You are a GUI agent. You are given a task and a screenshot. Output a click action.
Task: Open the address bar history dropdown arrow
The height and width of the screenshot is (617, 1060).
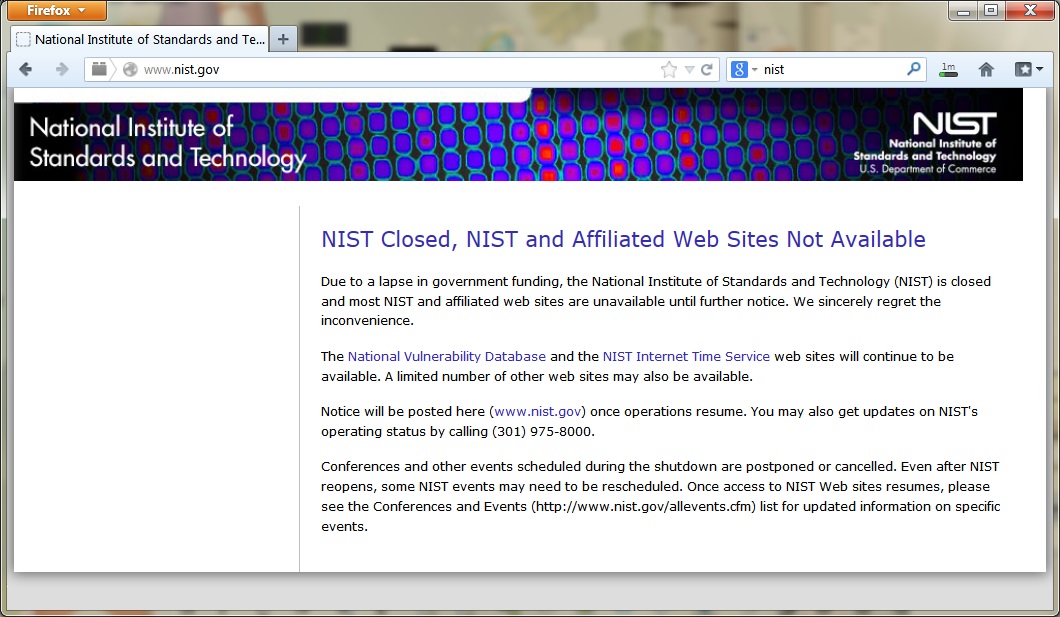pos(689,70)
